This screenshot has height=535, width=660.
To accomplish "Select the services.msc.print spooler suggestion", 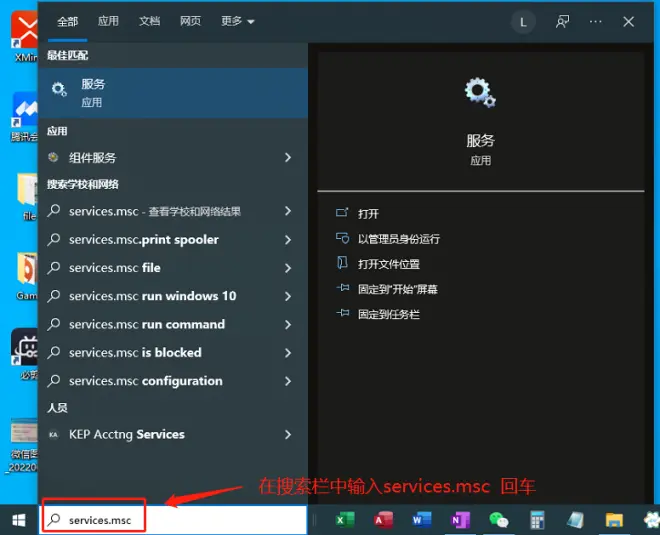I will point(173,240).
